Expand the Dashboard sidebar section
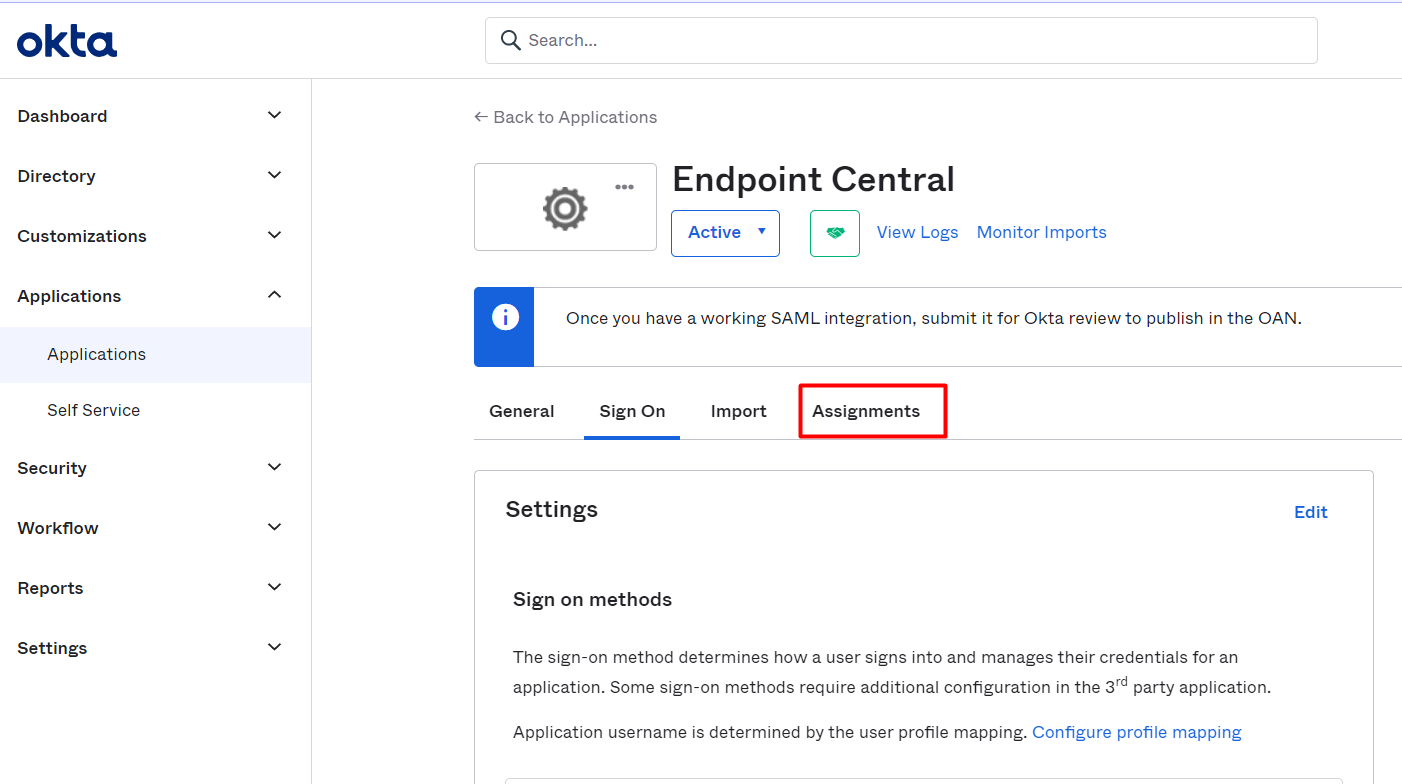 click(274, 116)
